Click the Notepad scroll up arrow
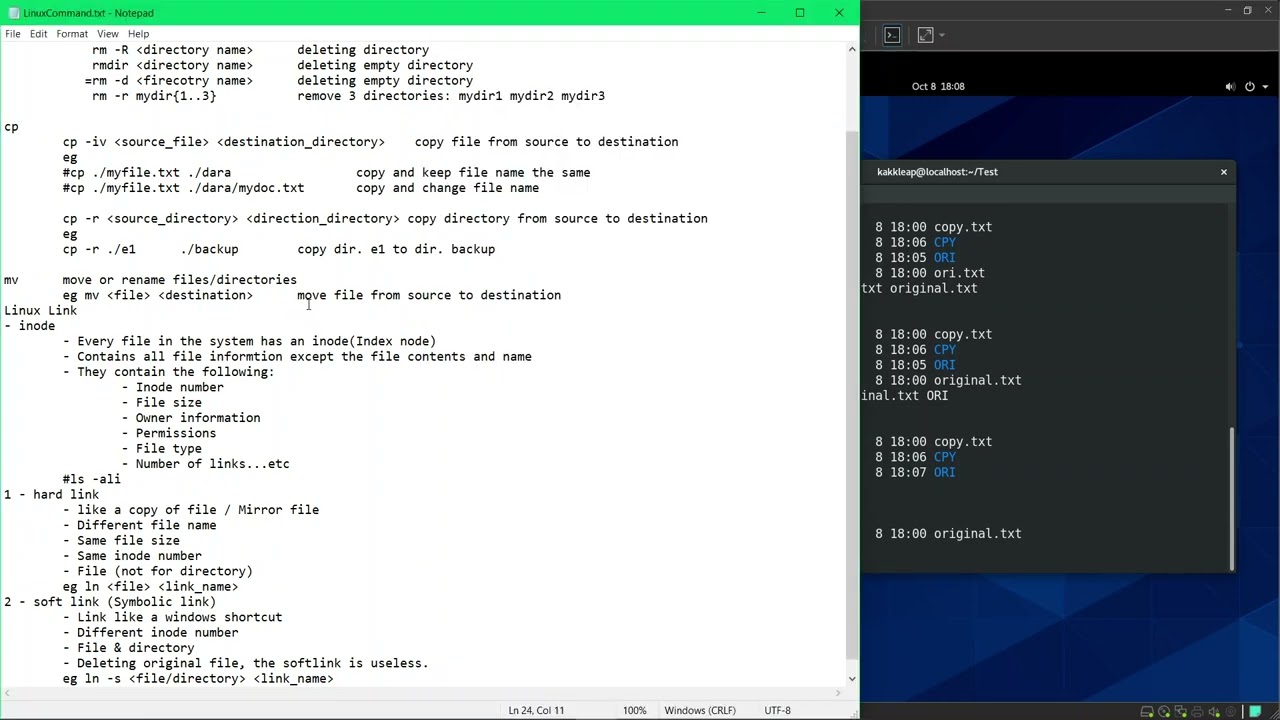Screen dimensions: 1280x720 [x=852, y=48]
